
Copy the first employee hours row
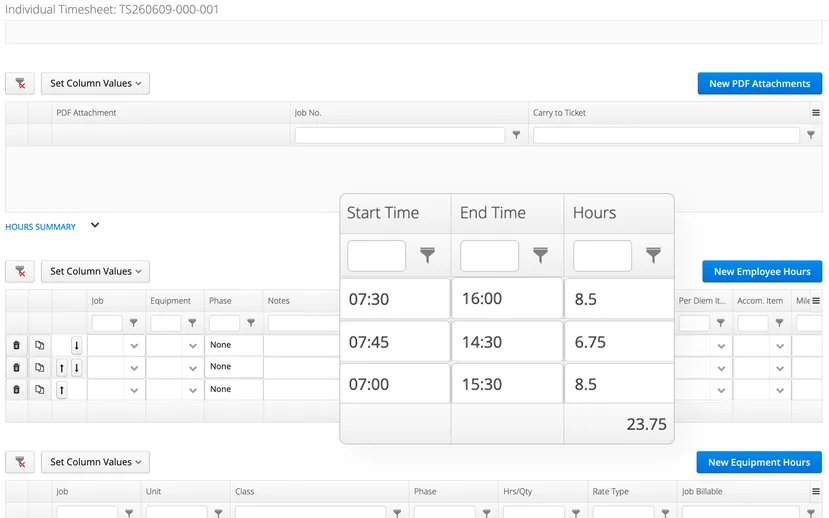tap(40, 345)
